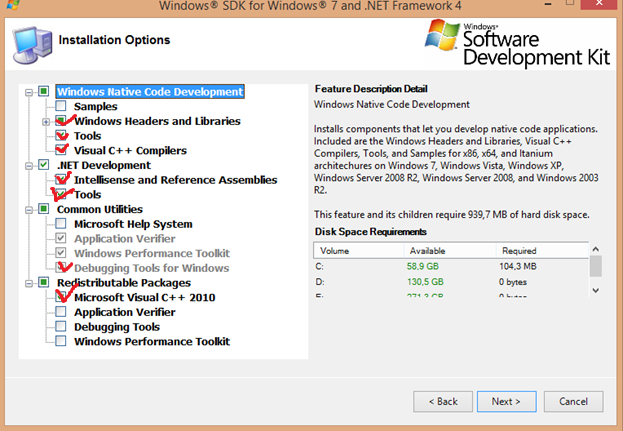Screen dimensions: 623x431
Task: Click the Cancel button
Action: pos(573,402)
